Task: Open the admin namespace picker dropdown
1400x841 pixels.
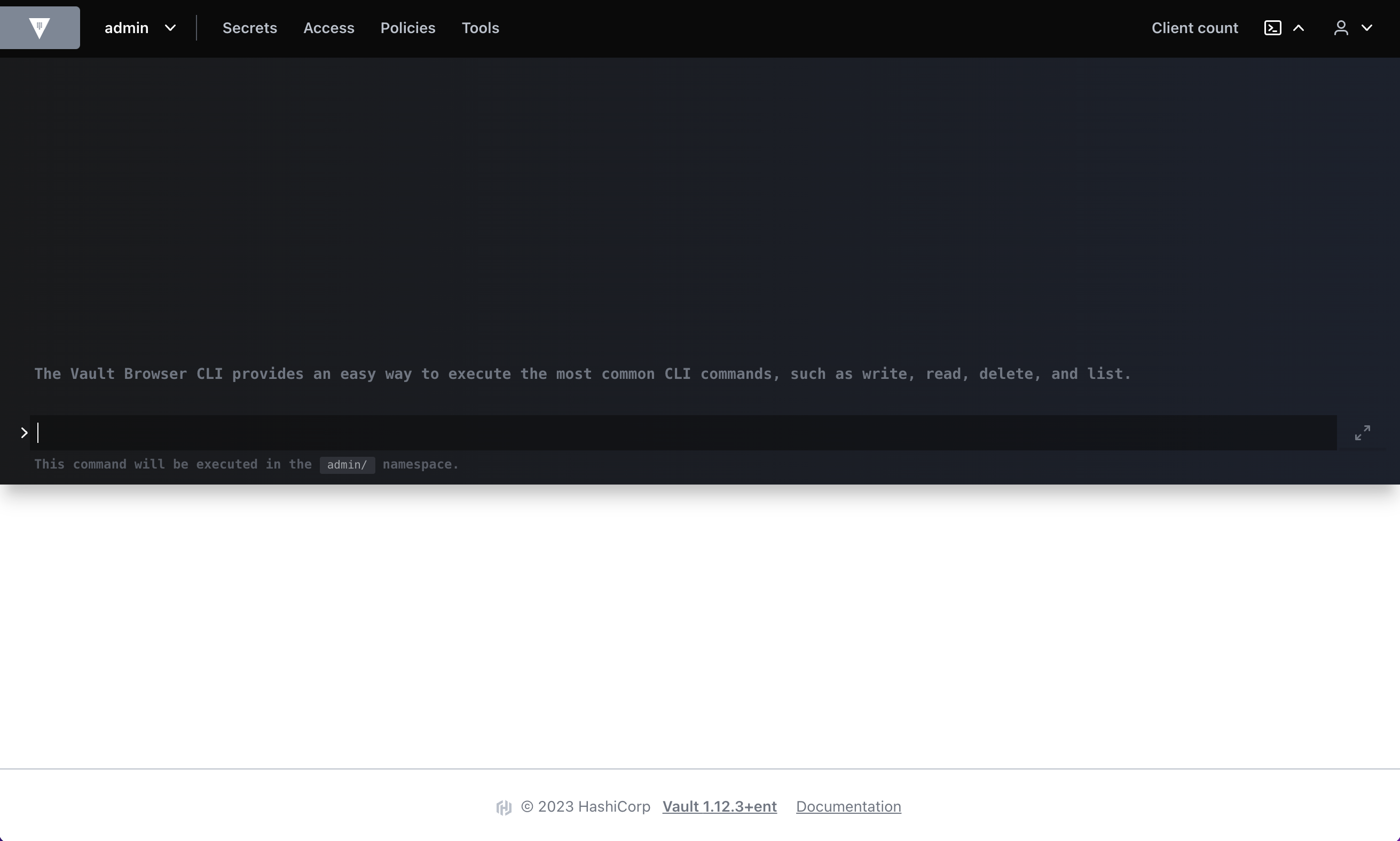Action: [x=140, y=28]
